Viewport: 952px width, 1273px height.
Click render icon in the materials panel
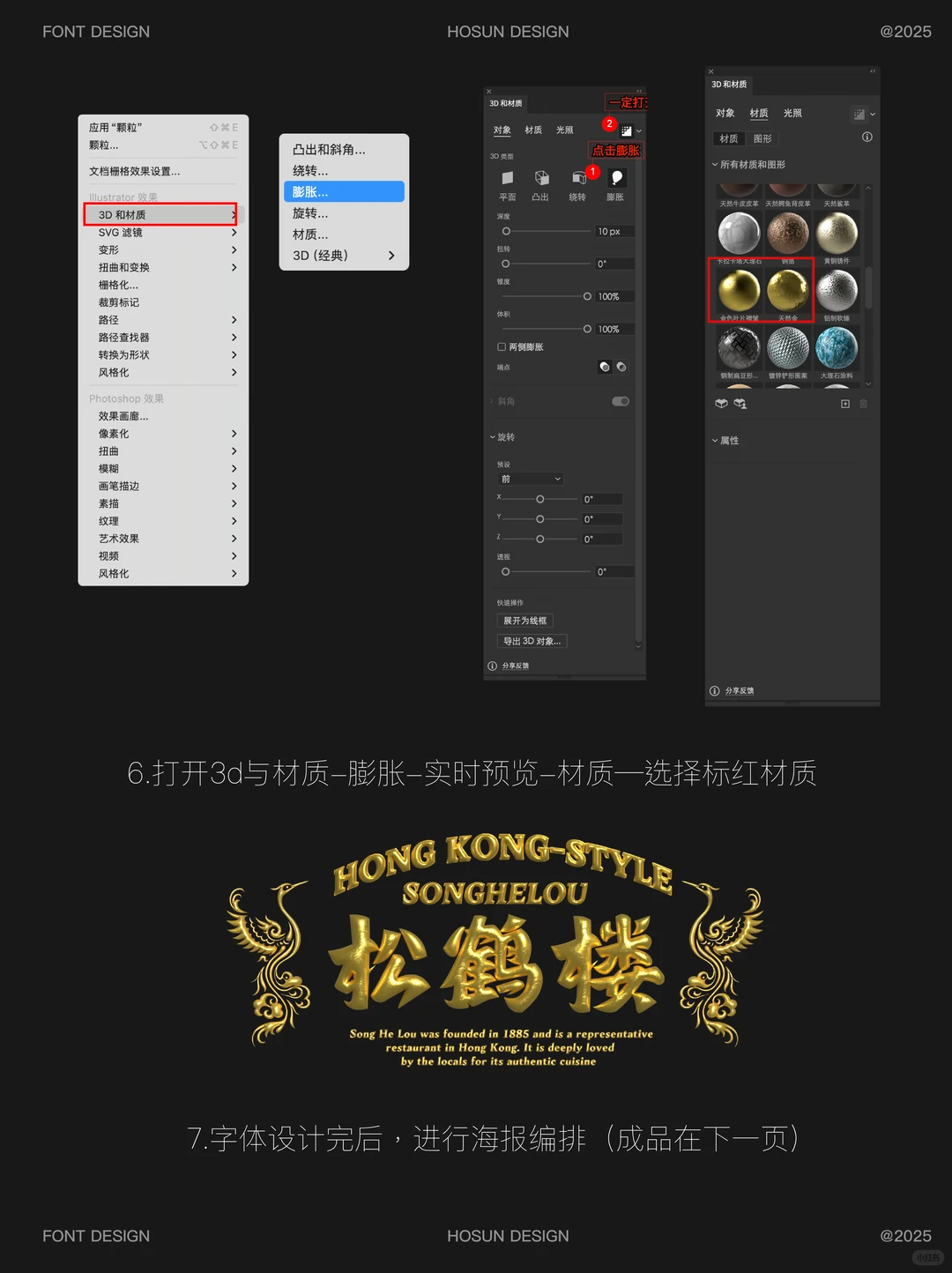(859, 114)
